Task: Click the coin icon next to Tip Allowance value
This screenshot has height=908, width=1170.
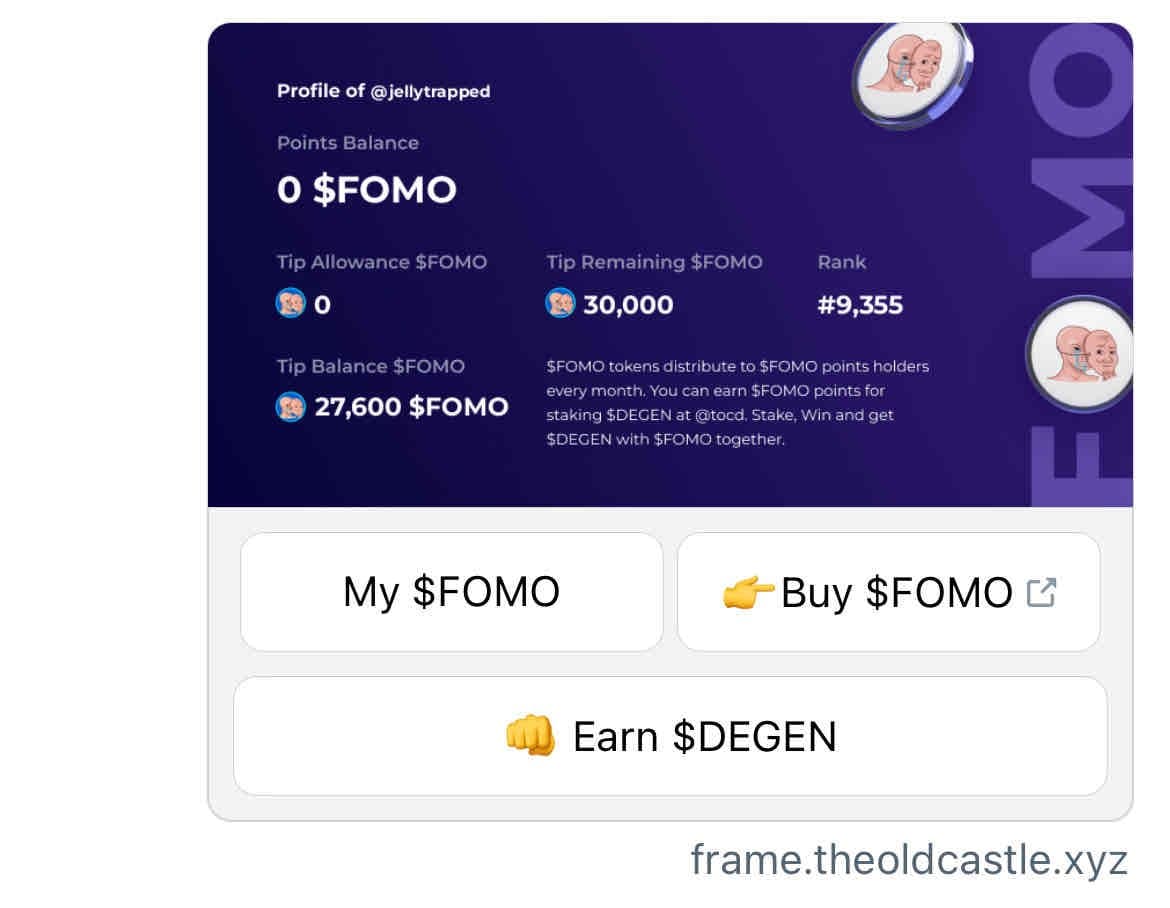Action: tap(290, 303)
